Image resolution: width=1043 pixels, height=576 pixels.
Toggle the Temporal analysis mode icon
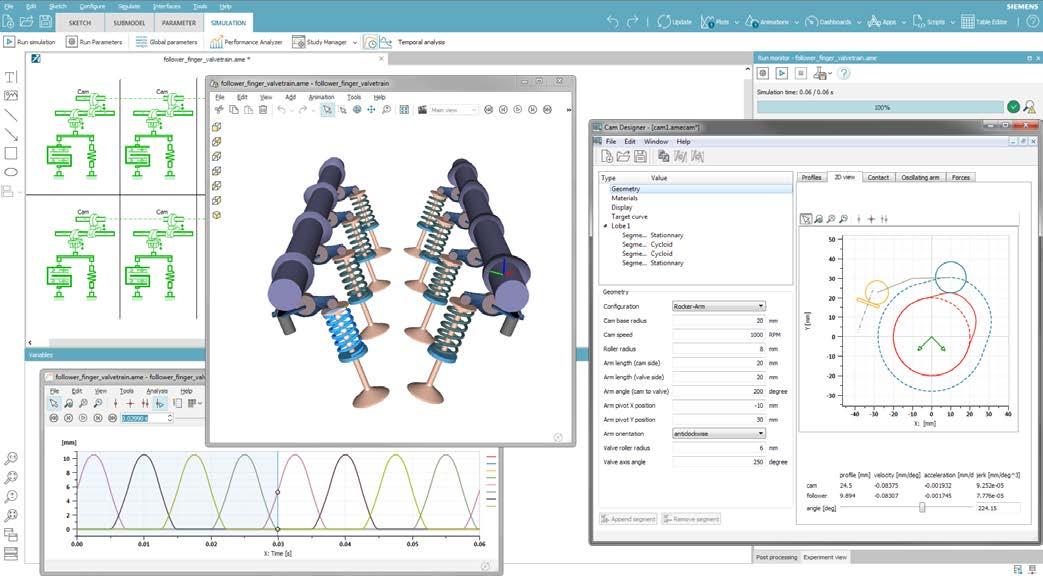point(371,42)
